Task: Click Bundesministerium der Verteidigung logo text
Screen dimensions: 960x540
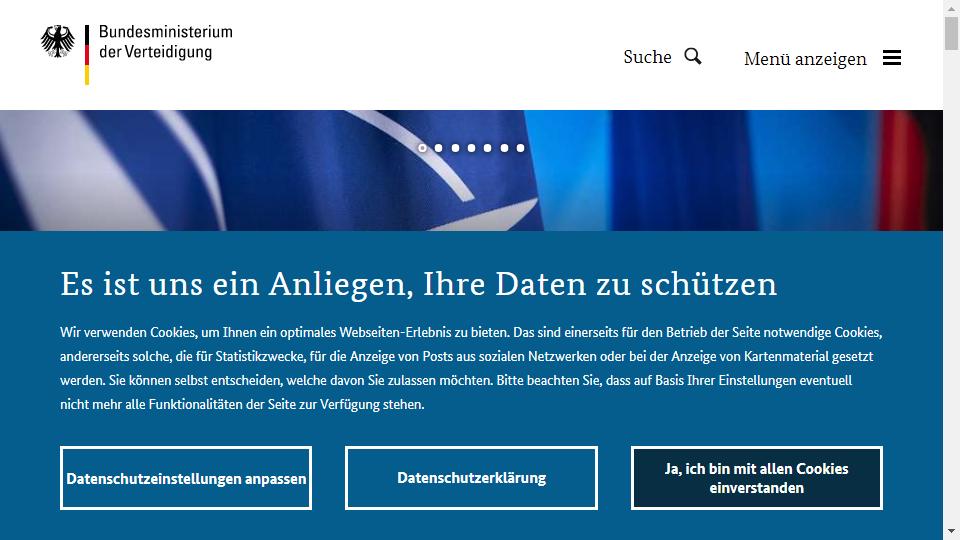Action: [x=165, y=42]
